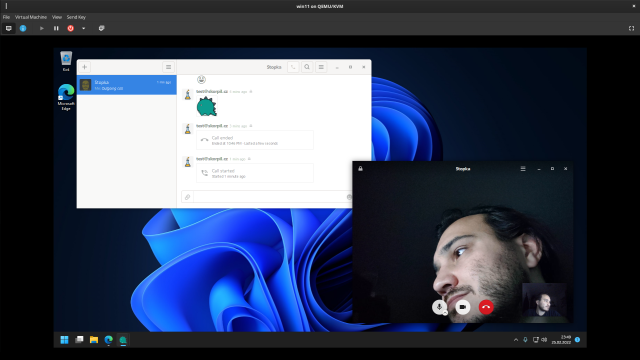The height and width of the screenshot is (360, 640).
Task: Show hidden tray icons chevron
Action: (516, 340)
